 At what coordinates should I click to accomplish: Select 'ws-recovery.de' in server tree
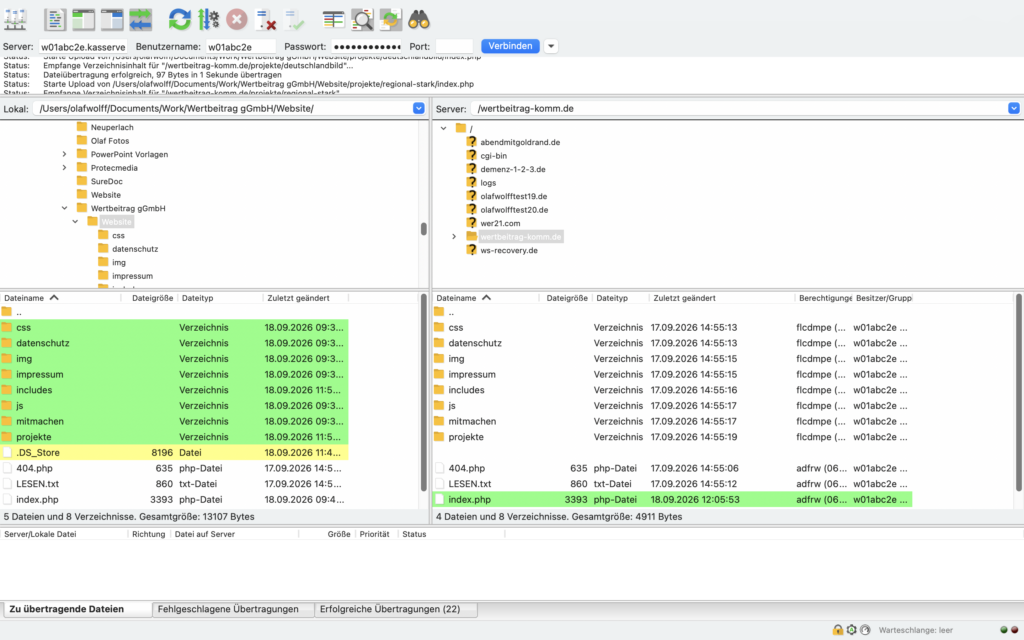click(509, 250)
